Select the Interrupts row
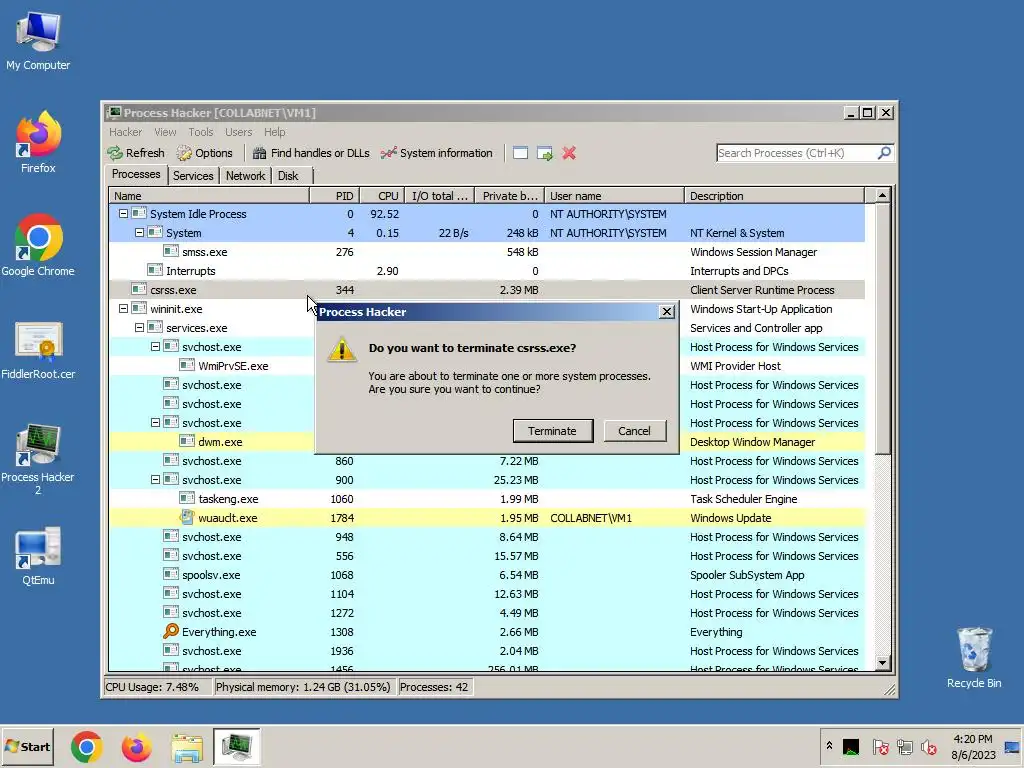 [x=487, y=270]
